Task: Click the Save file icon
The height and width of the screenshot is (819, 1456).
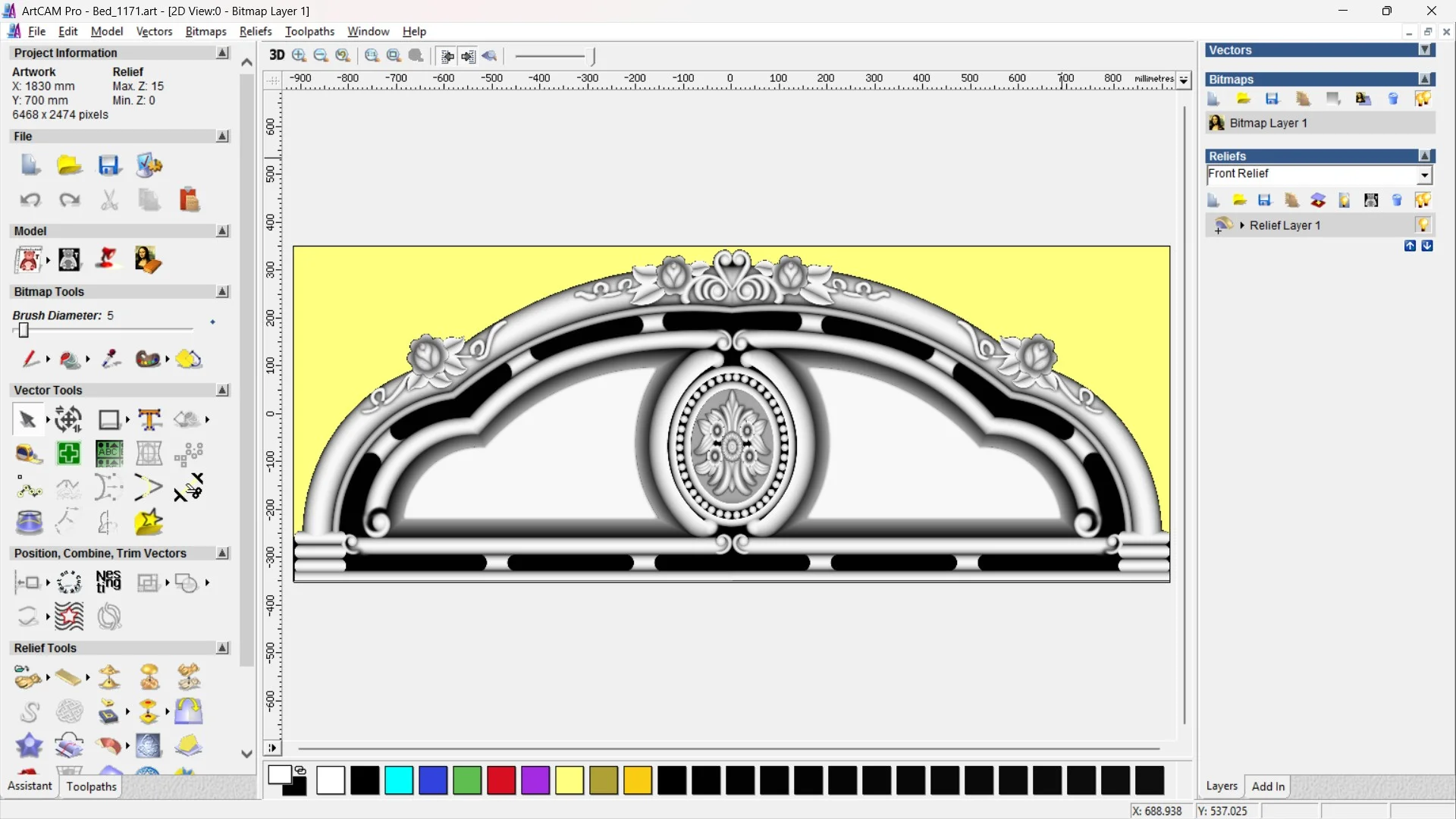Action: point(108,165)
